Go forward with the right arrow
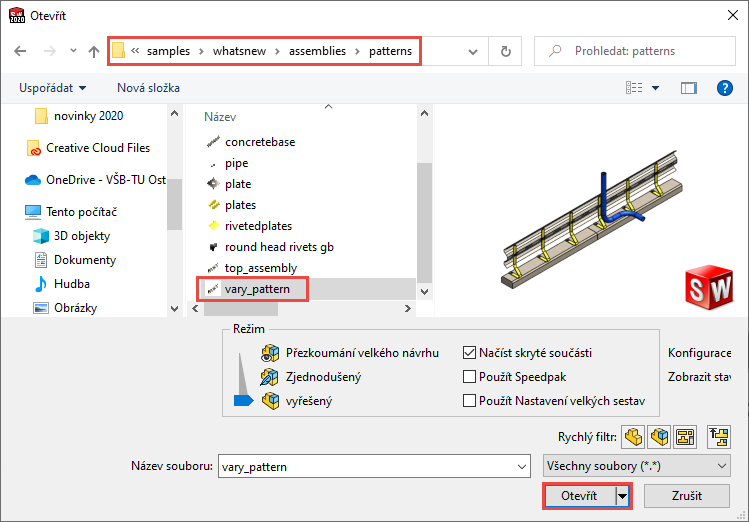Viewport: 749px width, 522px height. 50,51
